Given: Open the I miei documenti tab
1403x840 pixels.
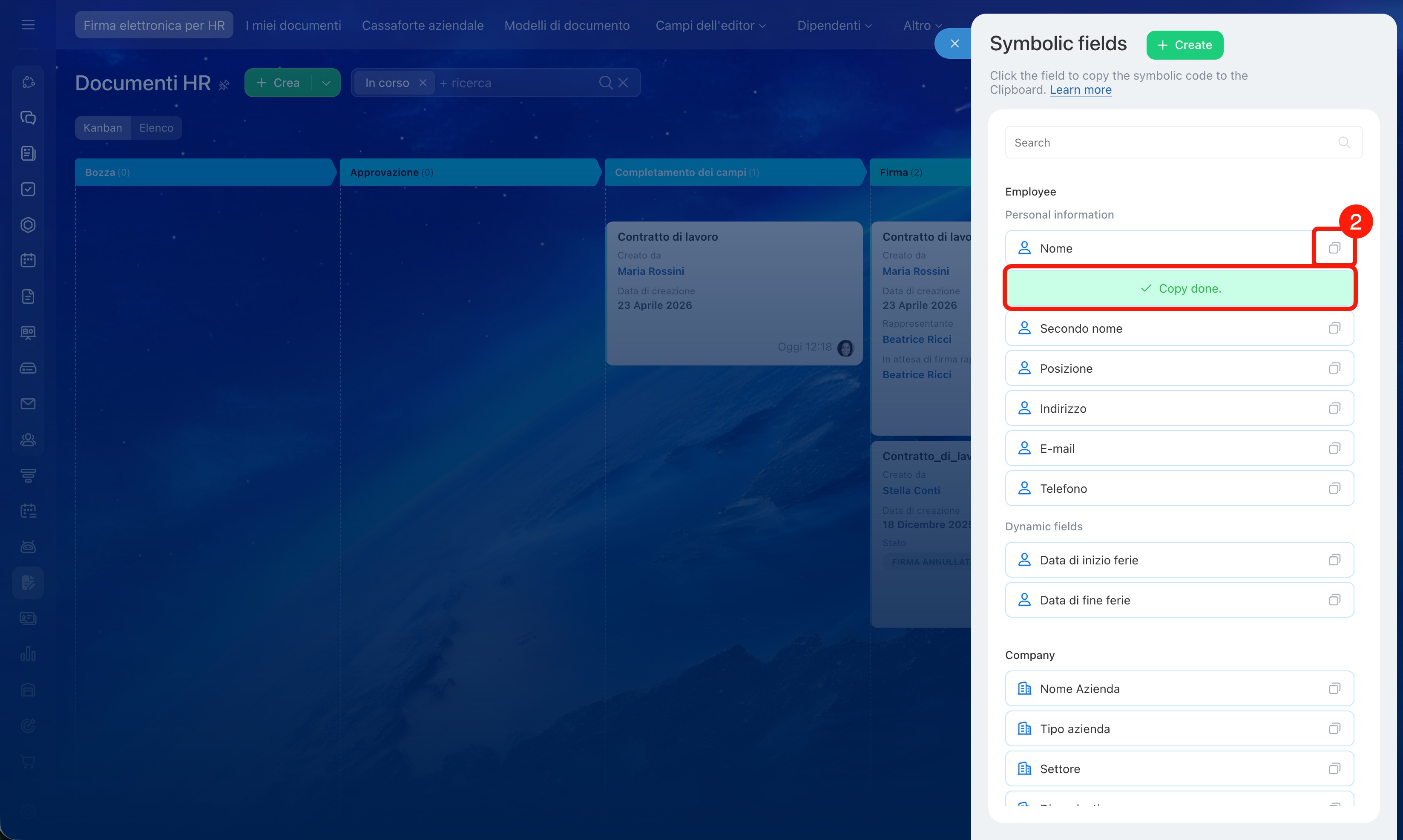Looking at the screenshot, I should point(293,26).
